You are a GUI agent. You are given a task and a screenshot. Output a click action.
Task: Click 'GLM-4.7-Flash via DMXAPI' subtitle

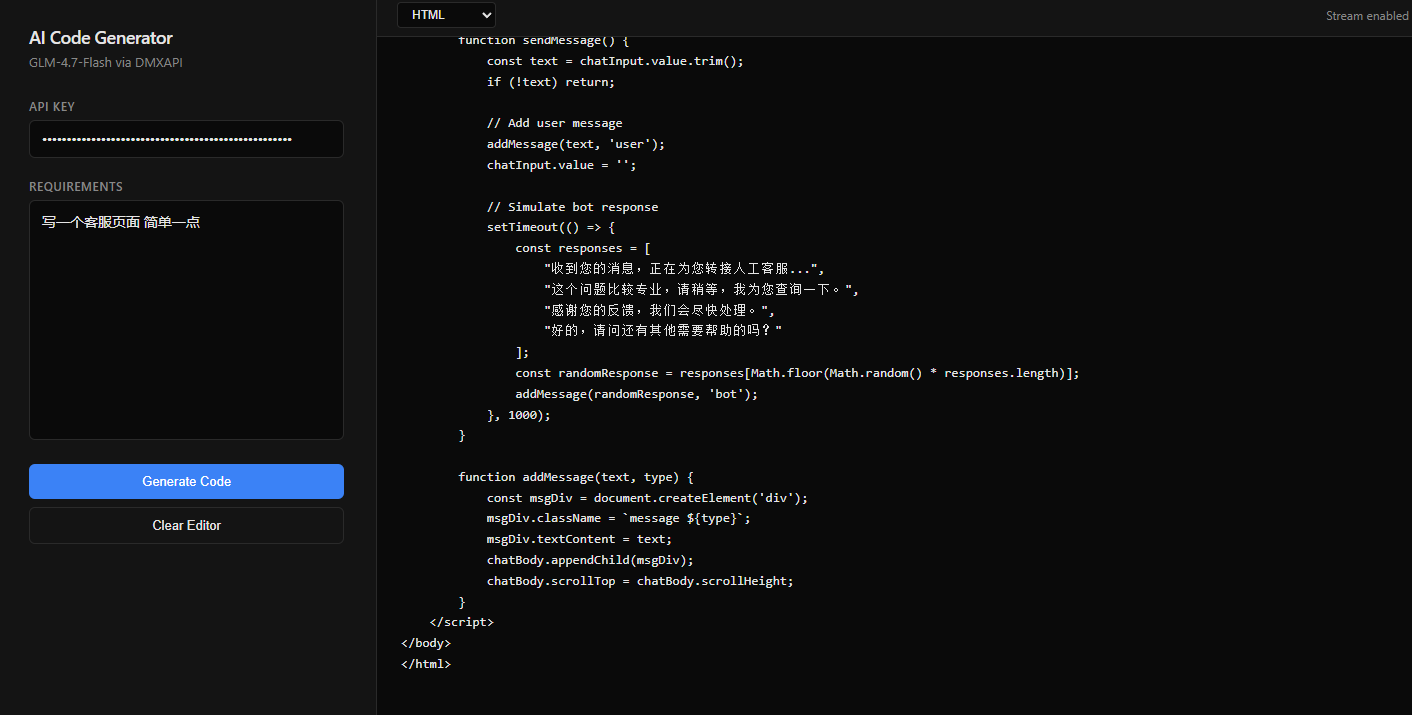point(106,62)
